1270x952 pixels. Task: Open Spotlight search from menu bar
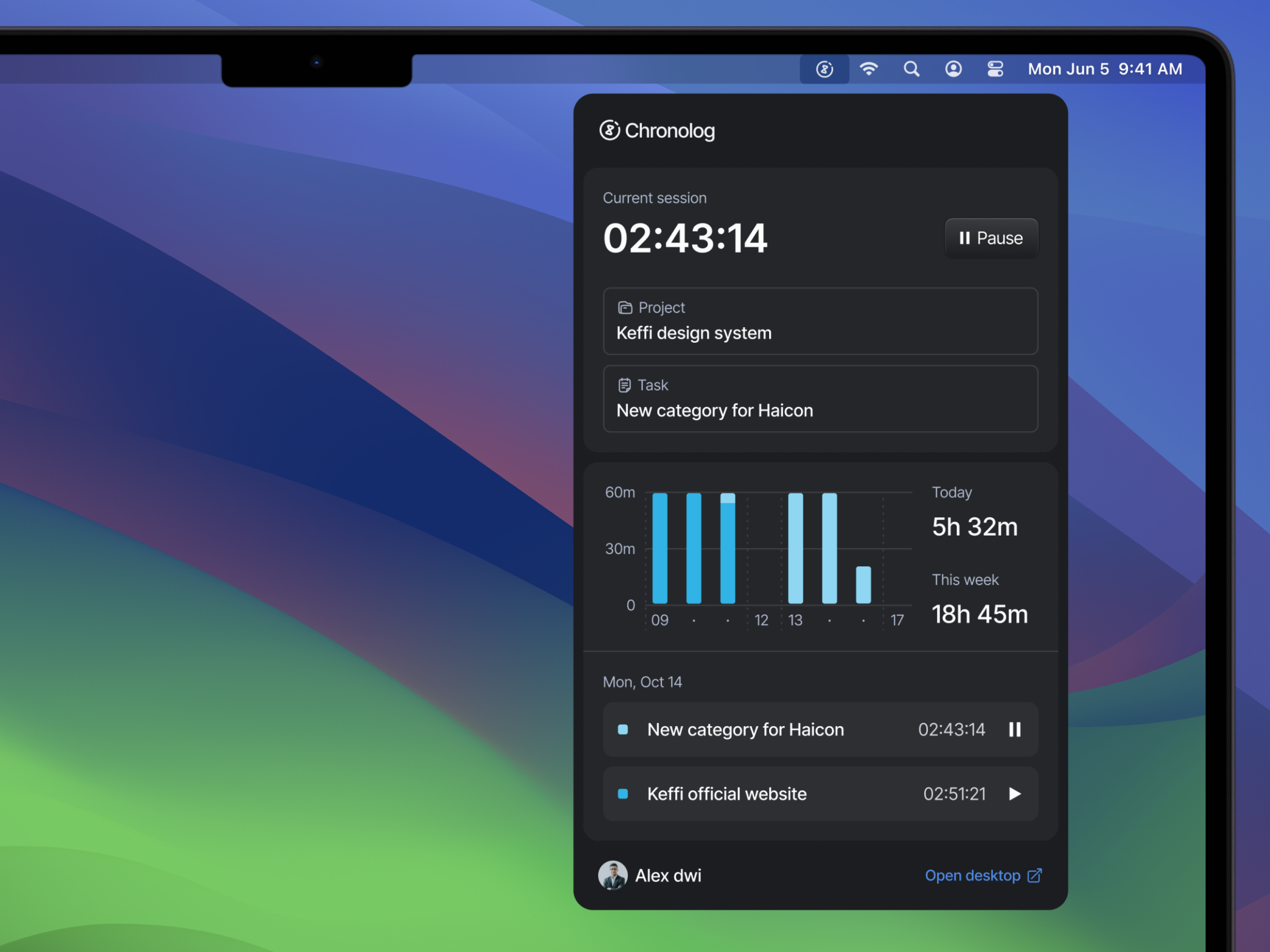[x=911, y=68]
